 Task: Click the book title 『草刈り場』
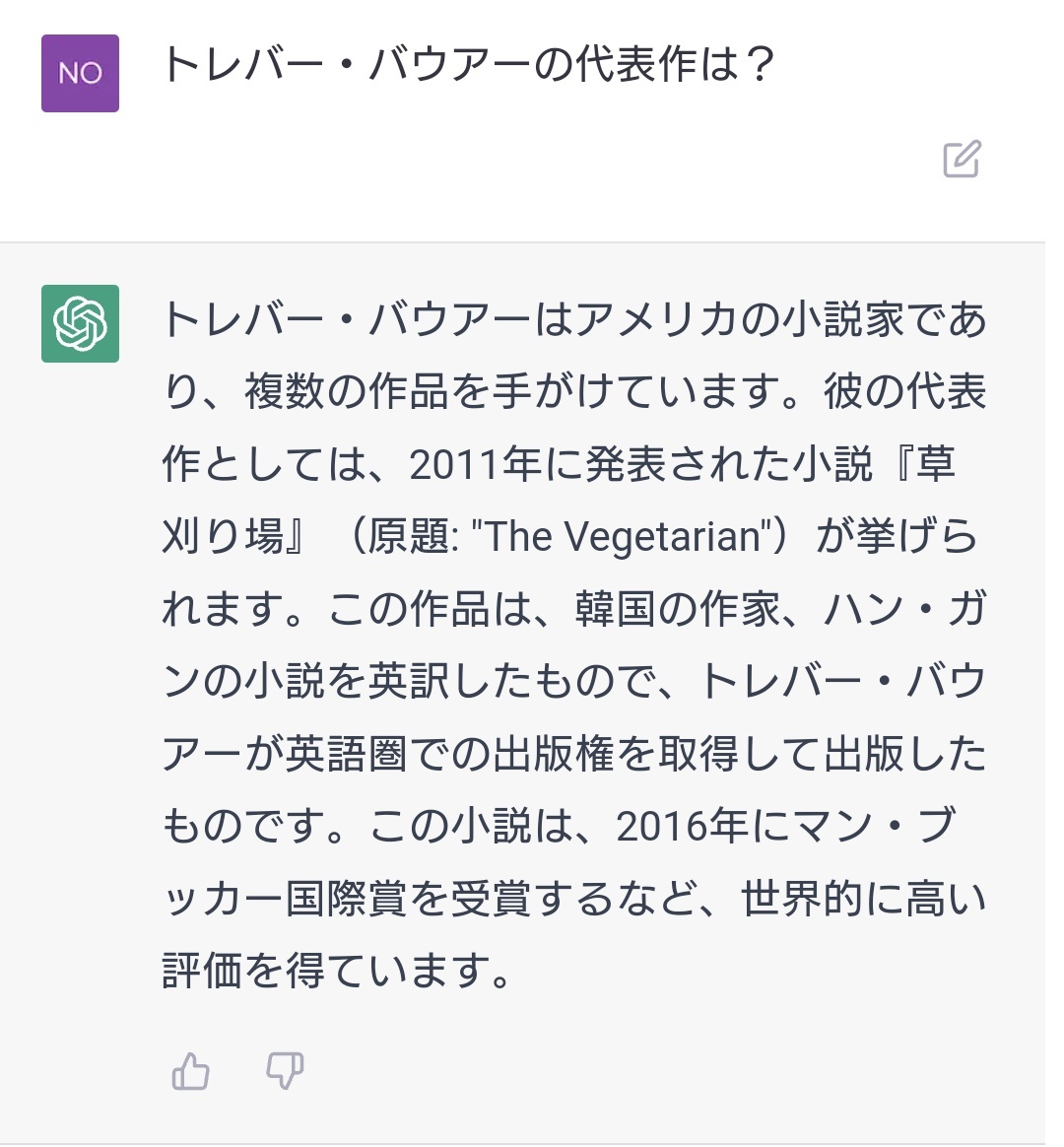pos(559,500)
